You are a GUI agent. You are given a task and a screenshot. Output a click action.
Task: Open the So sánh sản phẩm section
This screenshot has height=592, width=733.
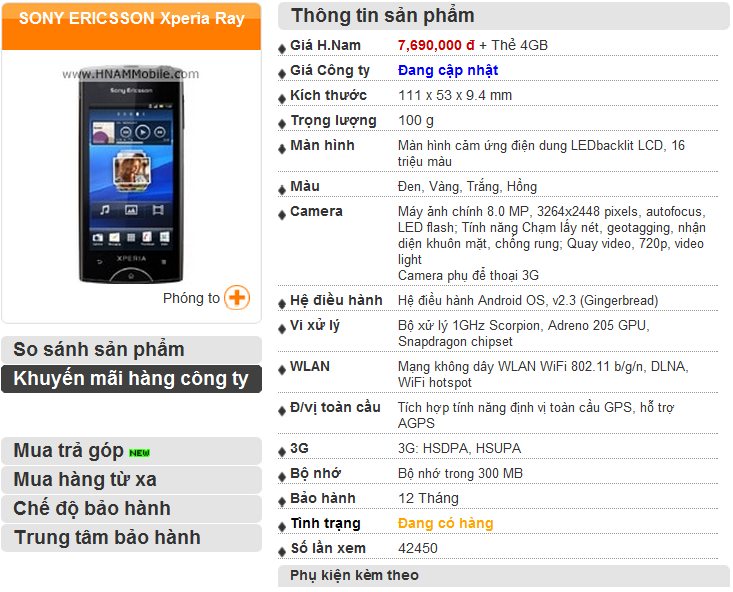(131, 350)
